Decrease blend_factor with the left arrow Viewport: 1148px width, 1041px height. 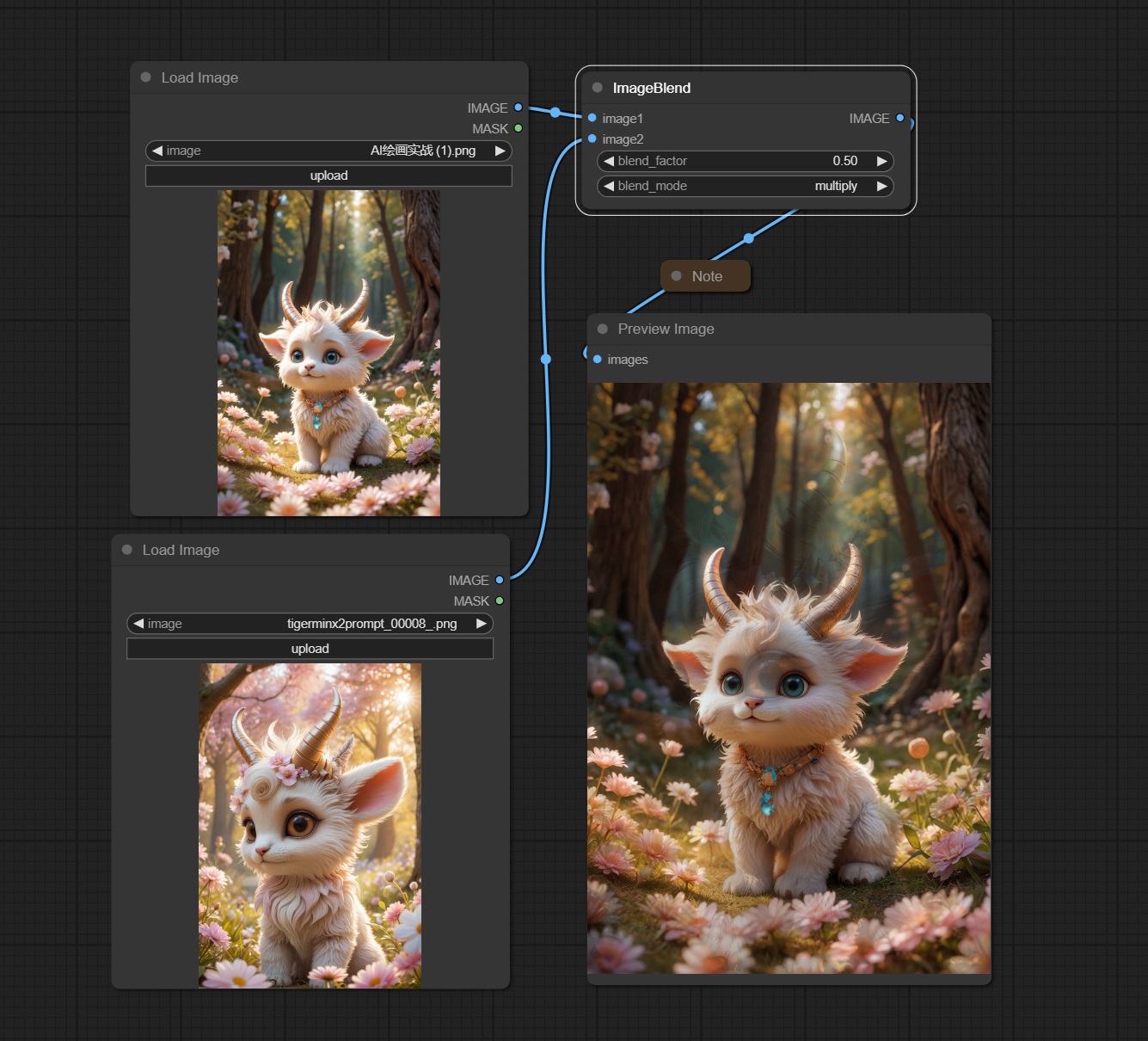pyautogui.click(x=609, y=161)
